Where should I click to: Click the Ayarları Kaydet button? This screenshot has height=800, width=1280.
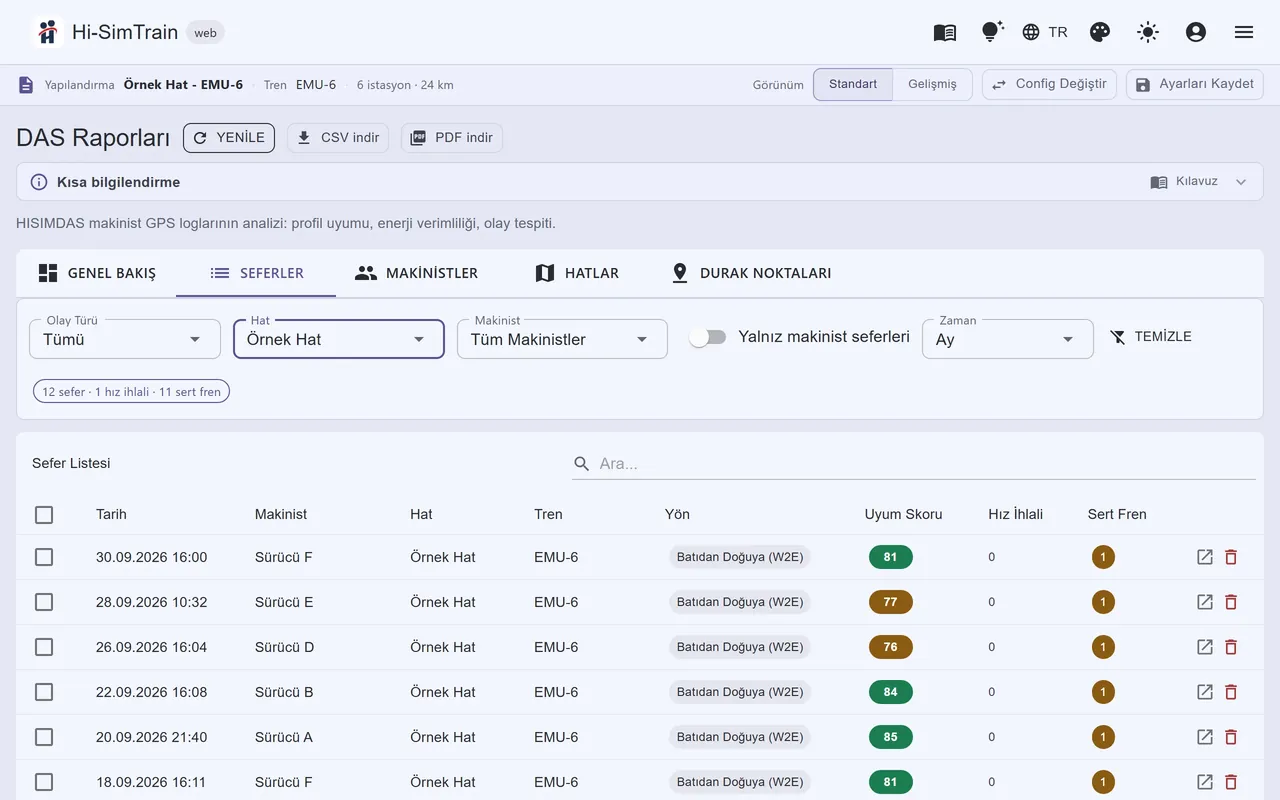[1195, 85]
